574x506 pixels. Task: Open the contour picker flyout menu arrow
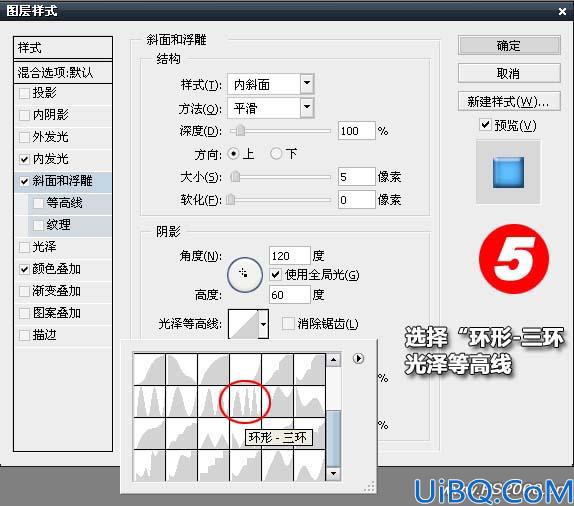tap(358, 358)
